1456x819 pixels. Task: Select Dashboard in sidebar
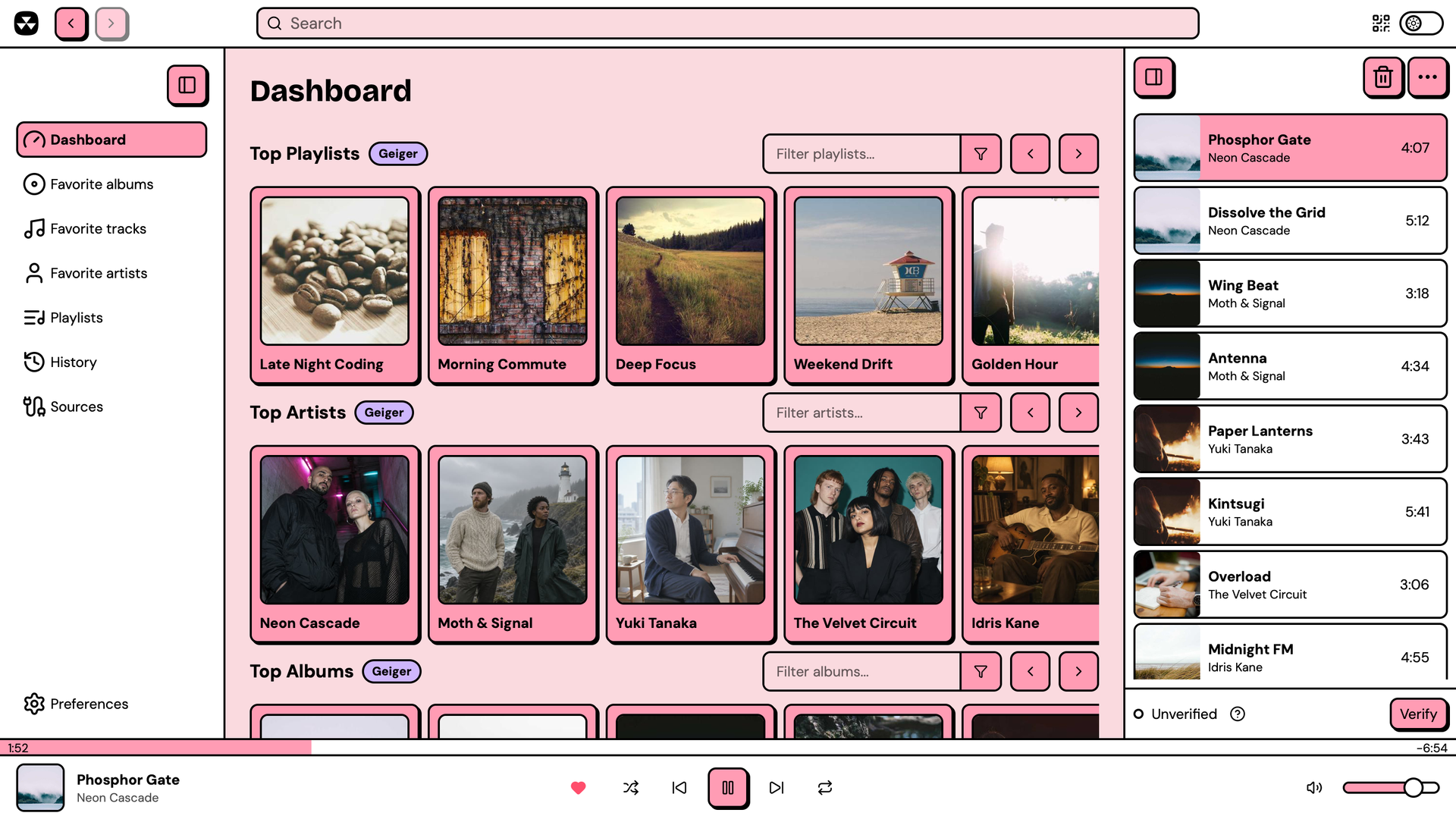[111, 140]
